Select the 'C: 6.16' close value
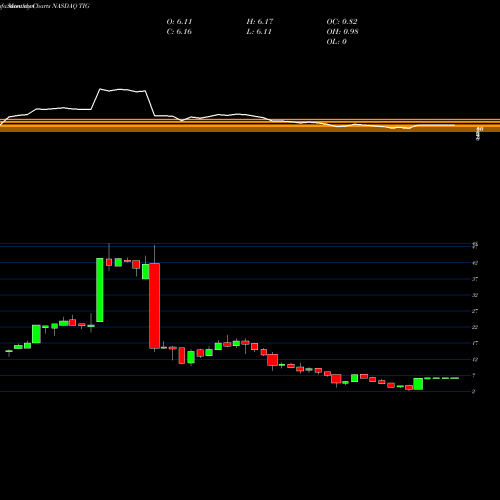This screenshot has width=500, height=500. [179, 32]
